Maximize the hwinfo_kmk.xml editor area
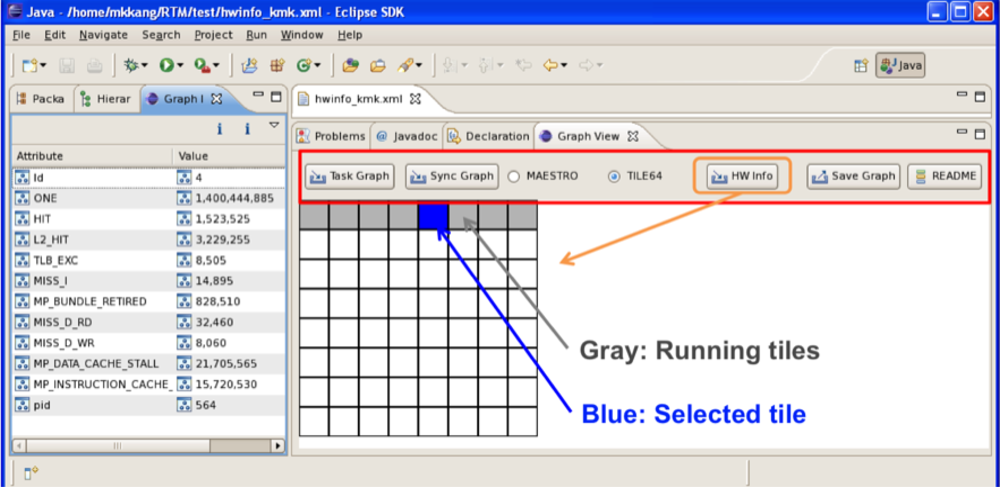 tap(980, 97)
